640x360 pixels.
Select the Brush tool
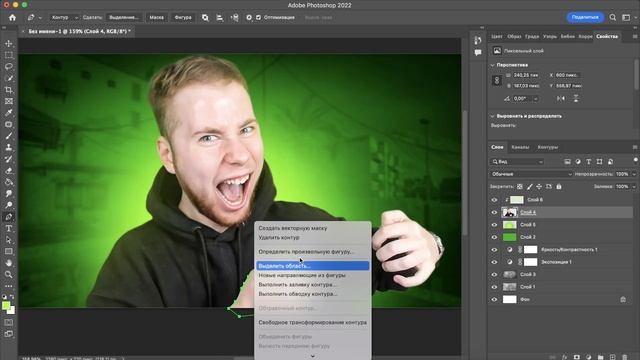pos(9,136)
